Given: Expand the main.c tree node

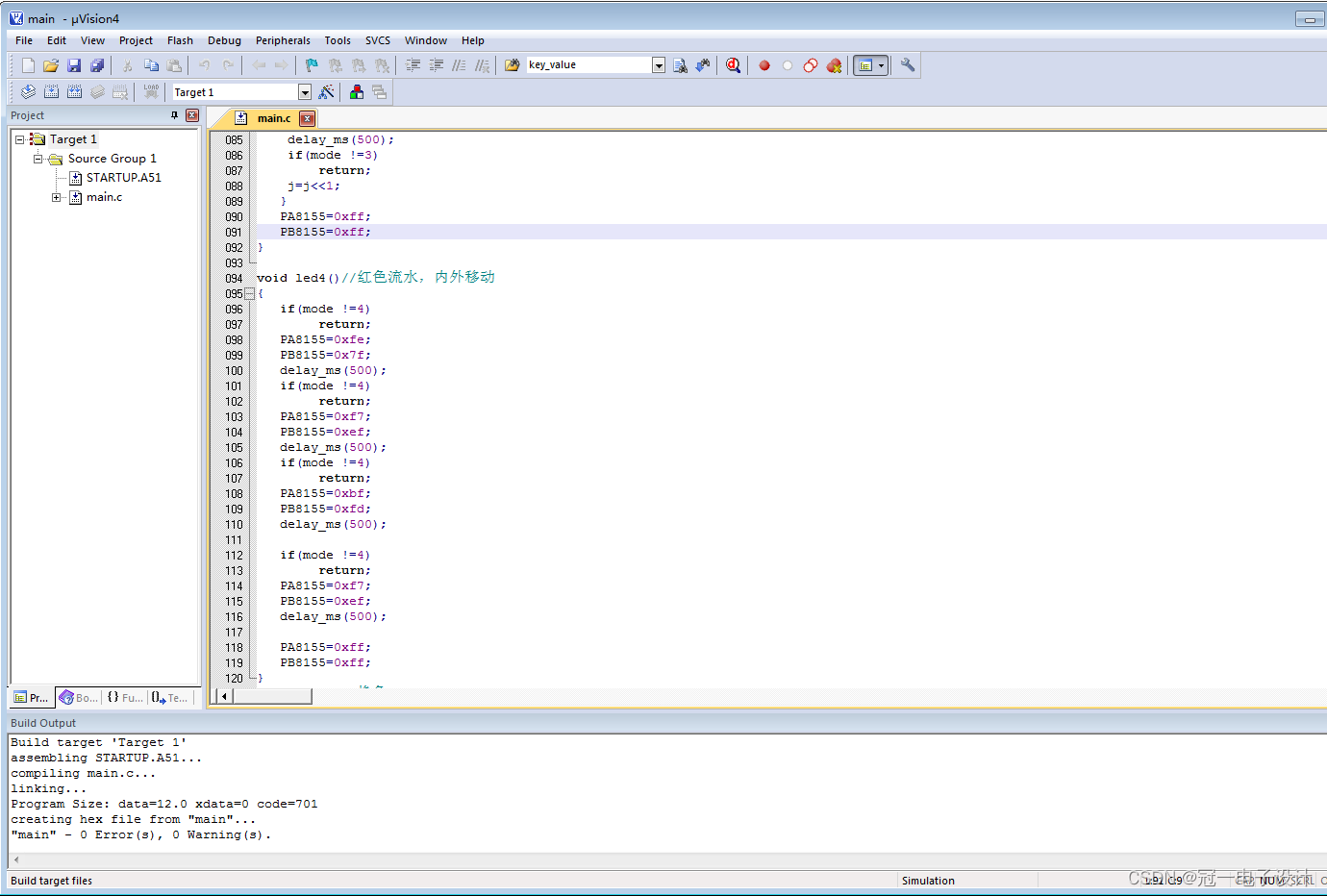Looking at the screenshot, I should tap(57, 197).
